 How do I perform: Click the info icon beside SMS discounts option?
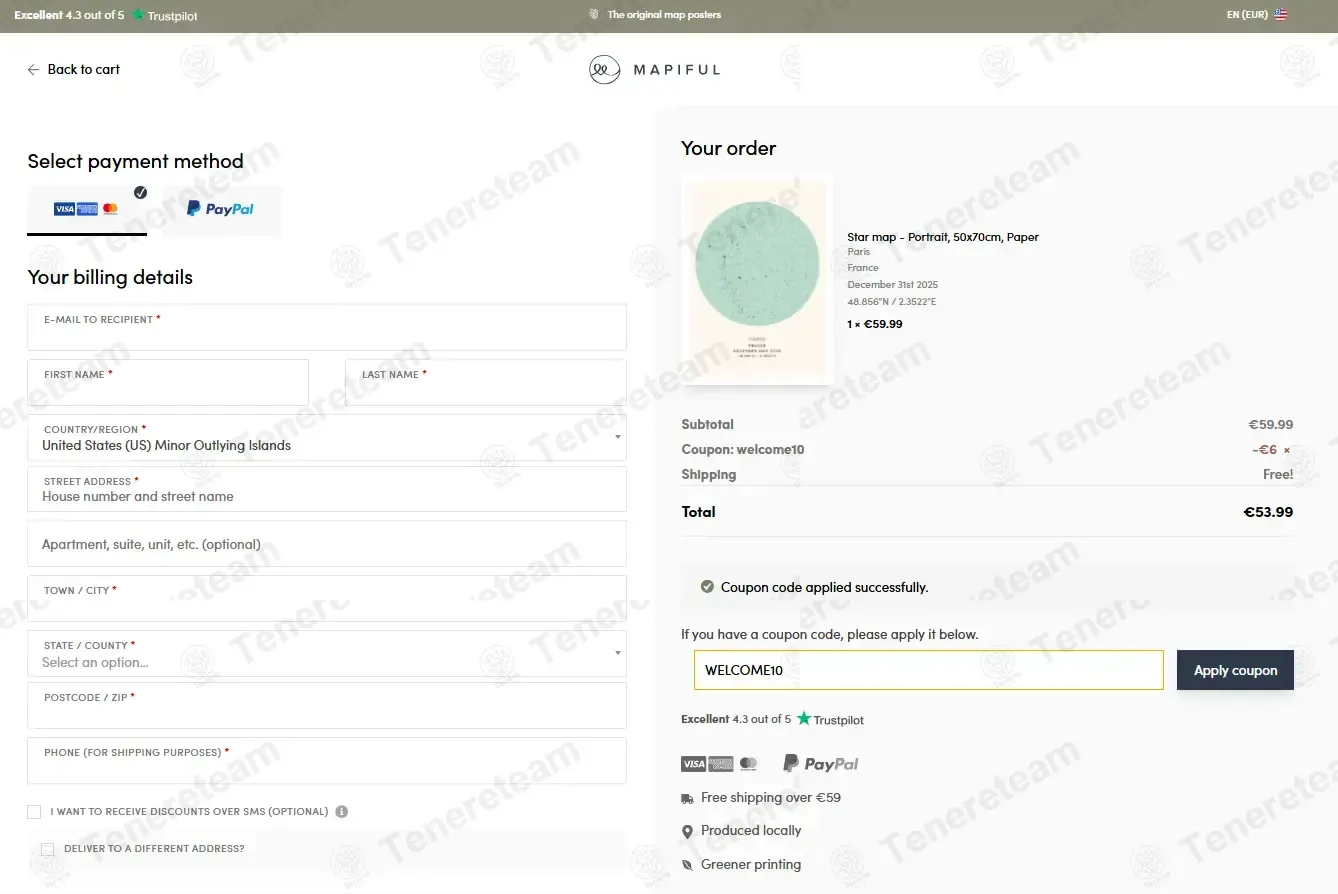pos(342,812)
